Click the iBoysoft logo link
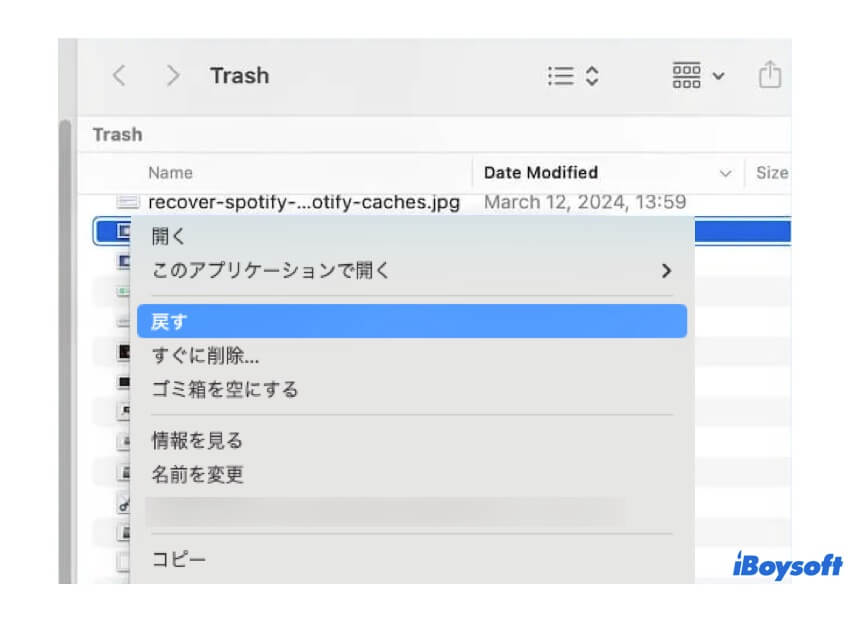 (x=789, y=566)
